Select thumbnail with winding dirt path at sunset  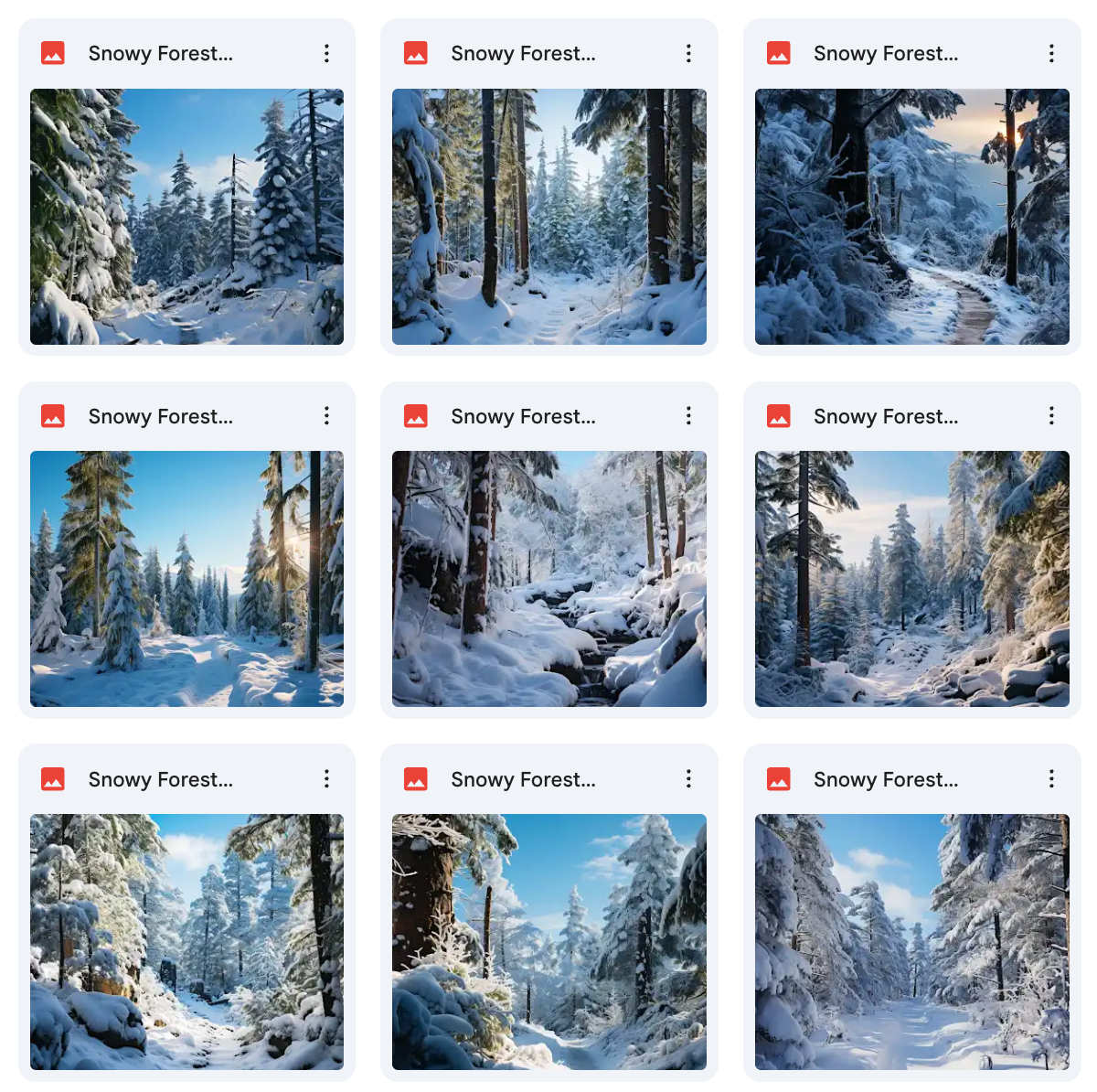(912, 217)
